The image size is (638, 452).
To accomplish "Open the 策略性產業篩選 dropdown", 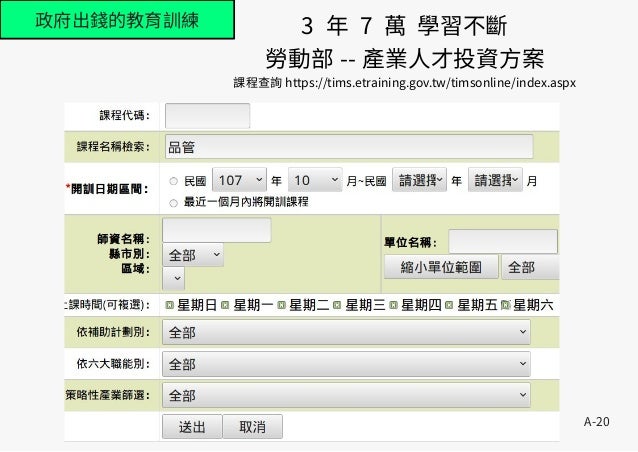I will [346, 395].
